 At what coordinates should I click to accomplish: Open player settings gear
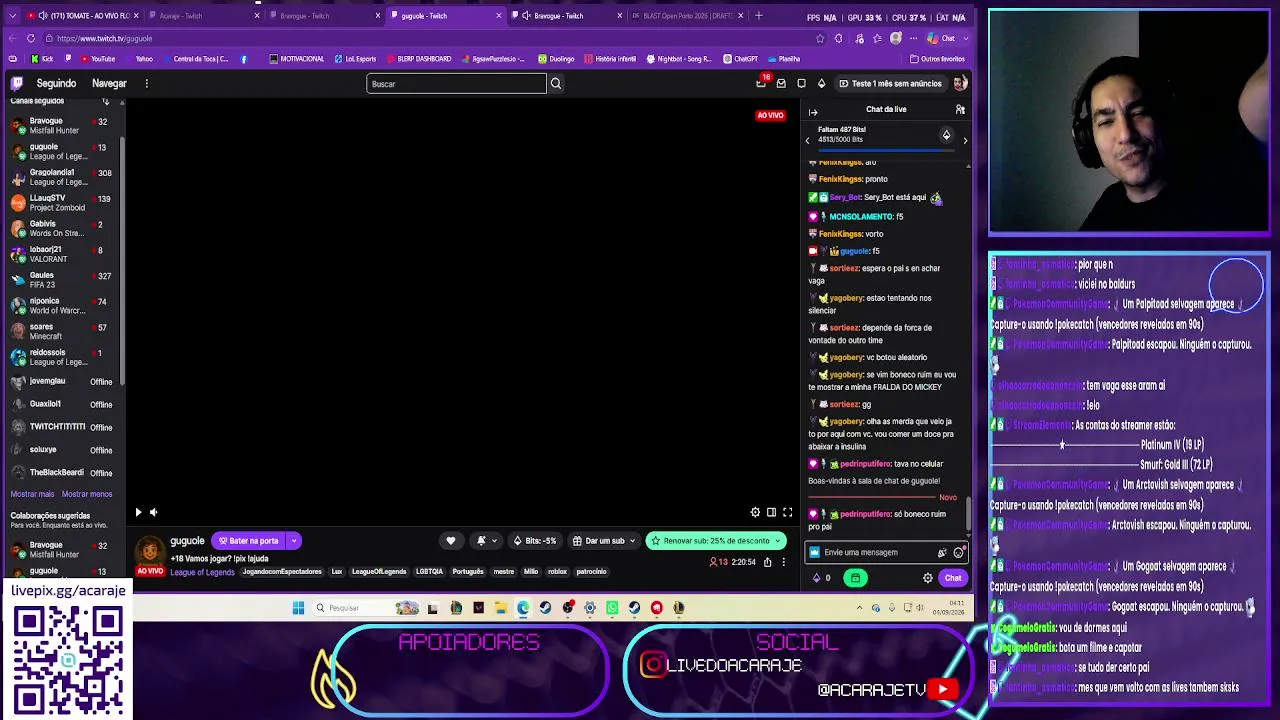pos(755,512)
